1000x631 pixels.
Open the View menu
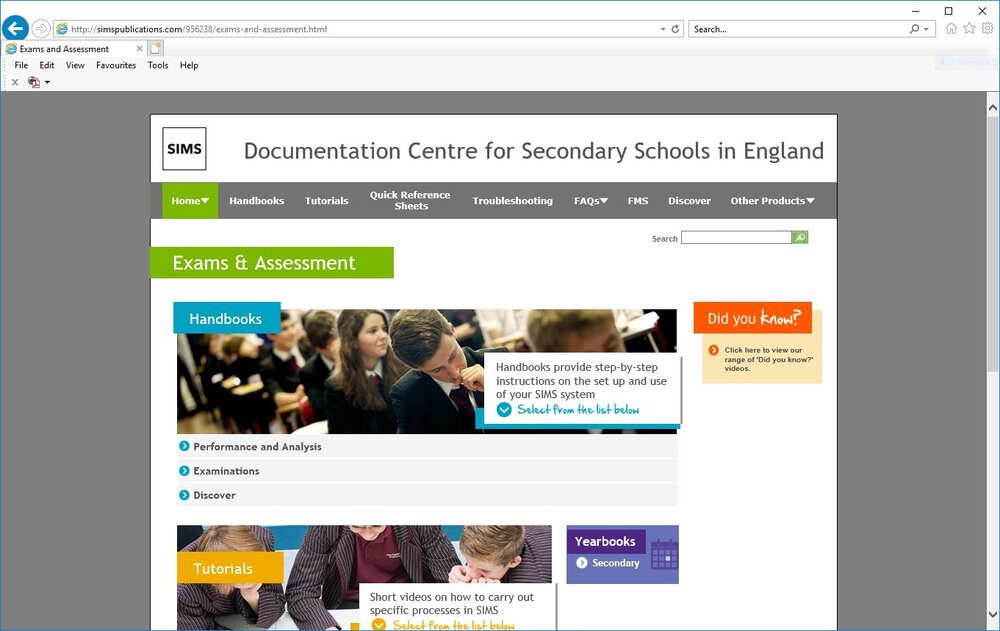pyautogui.click(x=75, y=65)
